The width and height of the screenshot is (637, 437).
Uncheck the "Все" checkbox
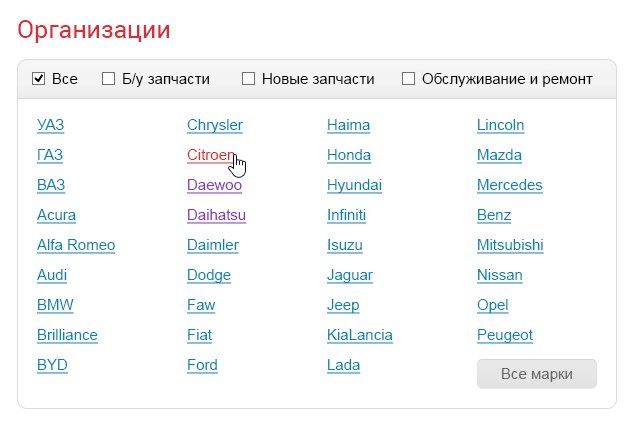[39, 78]
